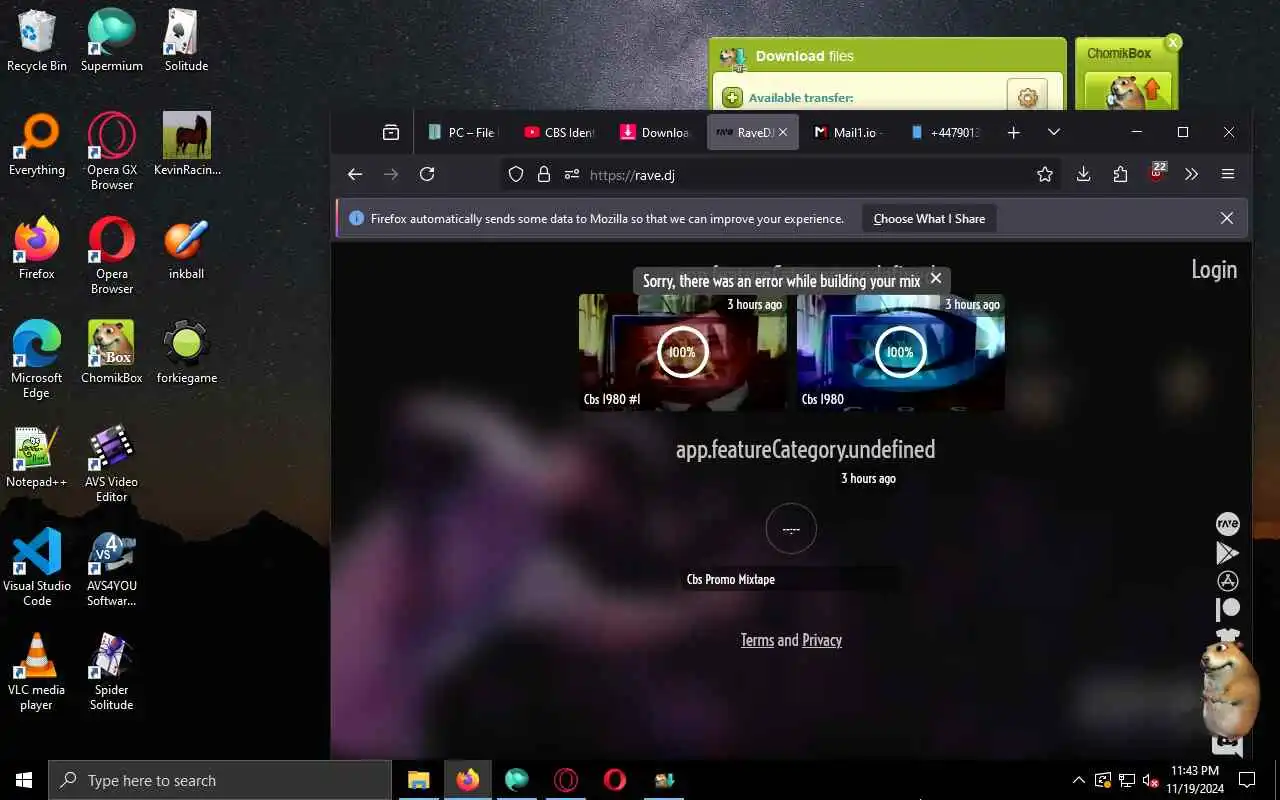
Task: Open Firefox downloads panel
Action: (x=1083, y=174)
